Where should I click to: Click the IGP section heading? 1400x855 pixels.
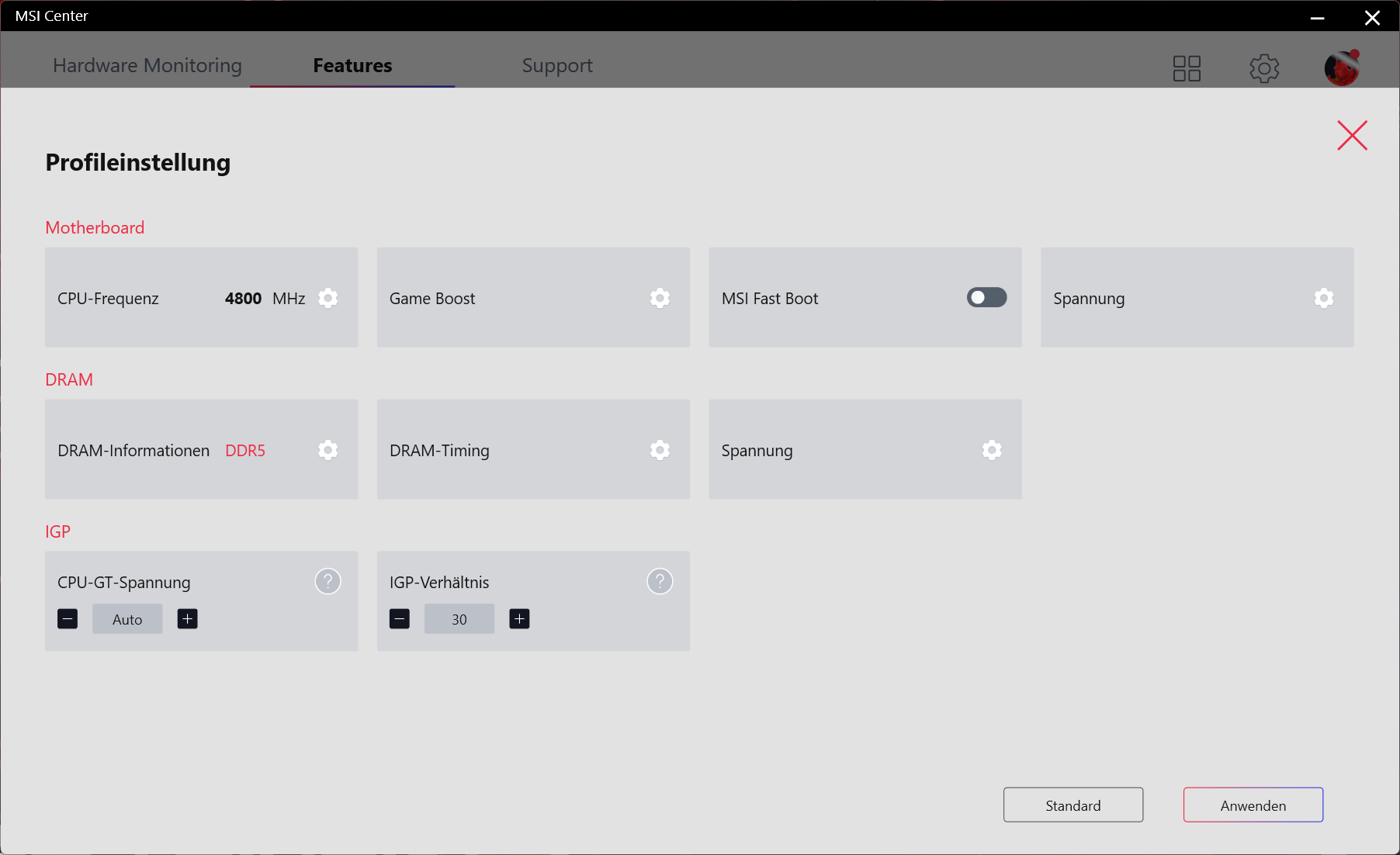[57, 531]
